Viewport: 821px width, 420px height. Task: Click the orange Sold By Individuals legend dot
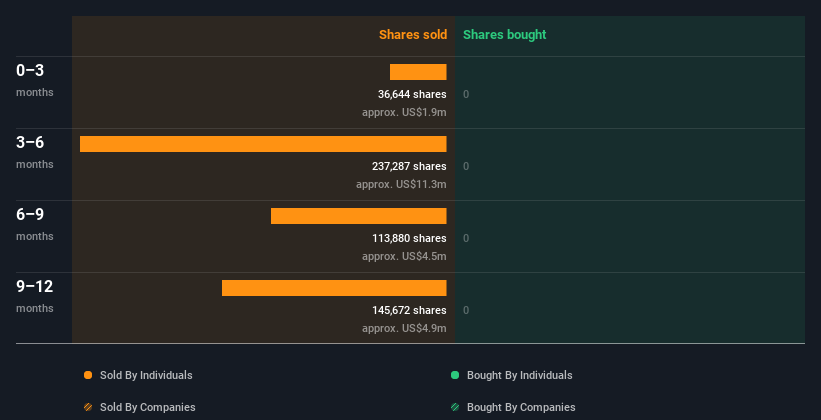coord(88,375)
